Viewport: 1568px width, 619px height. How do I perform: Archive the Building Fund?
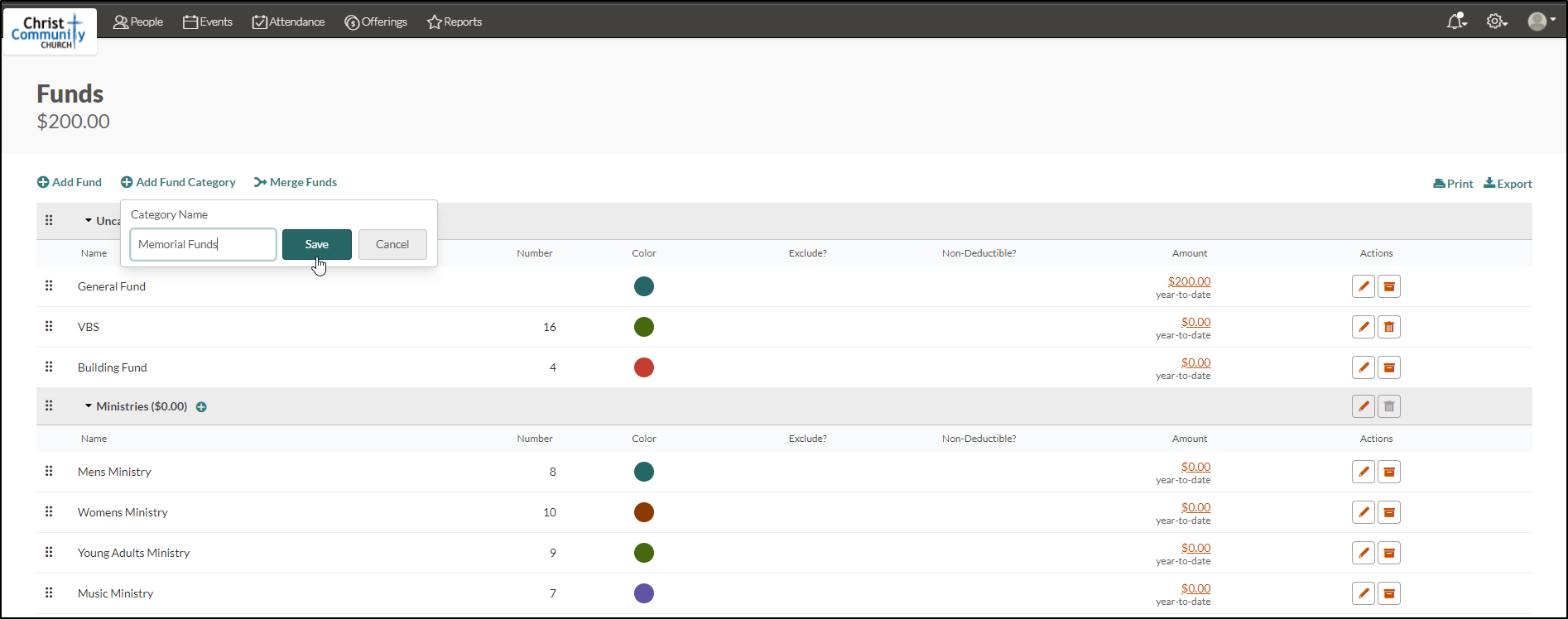coord(1389,367)
